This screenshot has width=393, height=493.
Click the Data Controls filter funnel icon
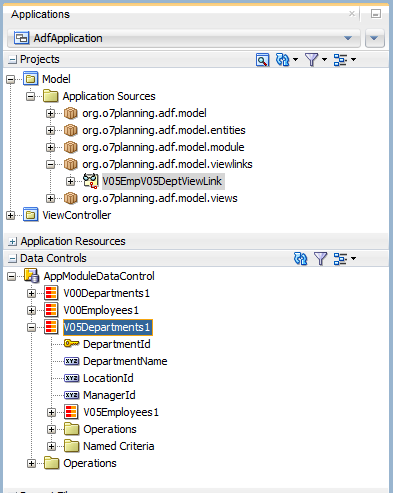321,259
